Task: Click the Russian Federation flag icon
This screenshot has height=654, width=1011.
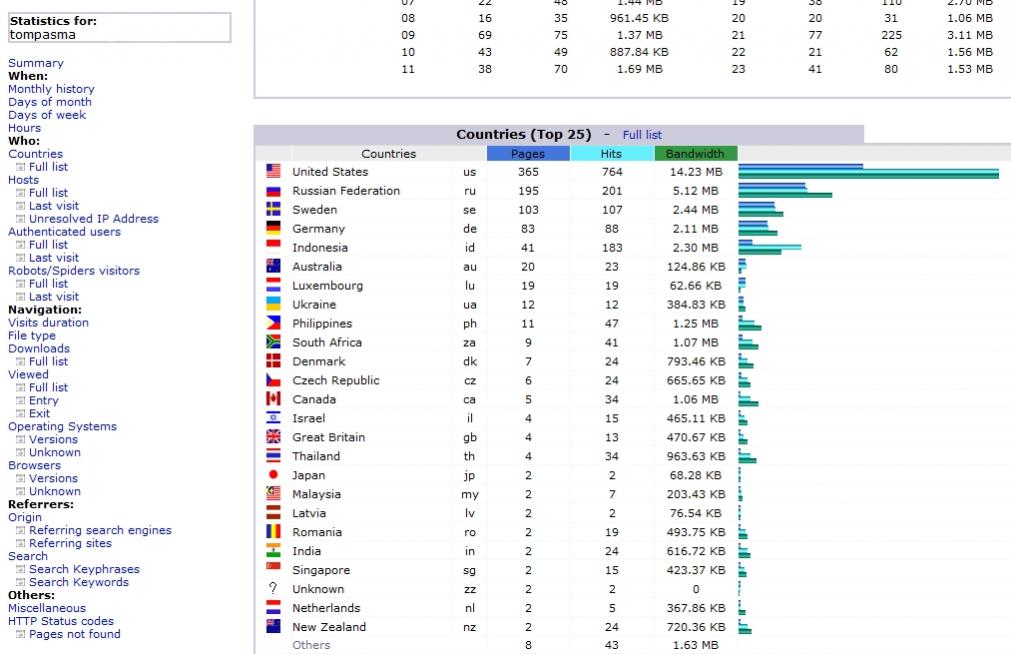Action: [x=273, y=191]
